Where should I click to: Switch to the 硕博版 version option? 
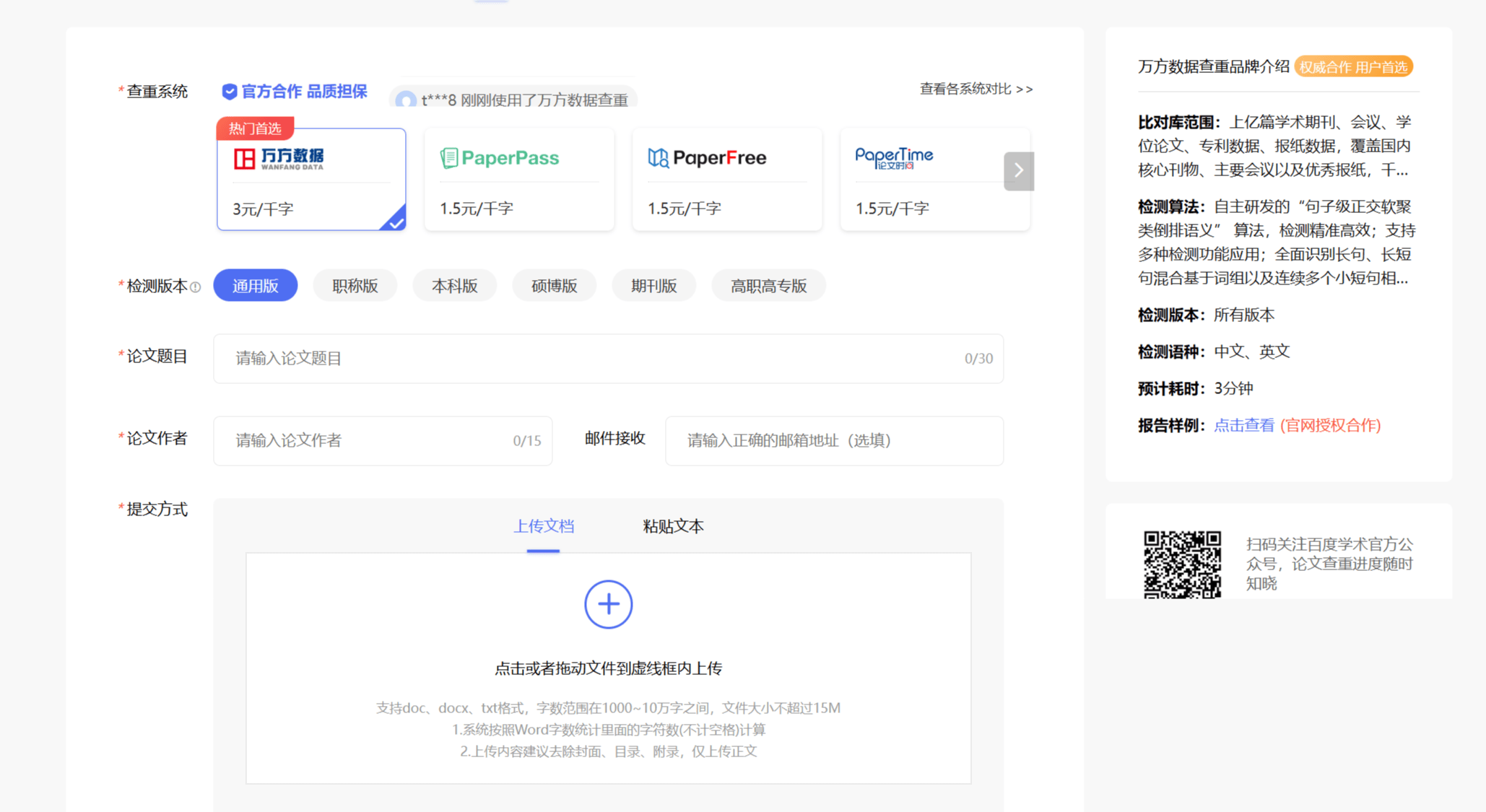(554, 285)
